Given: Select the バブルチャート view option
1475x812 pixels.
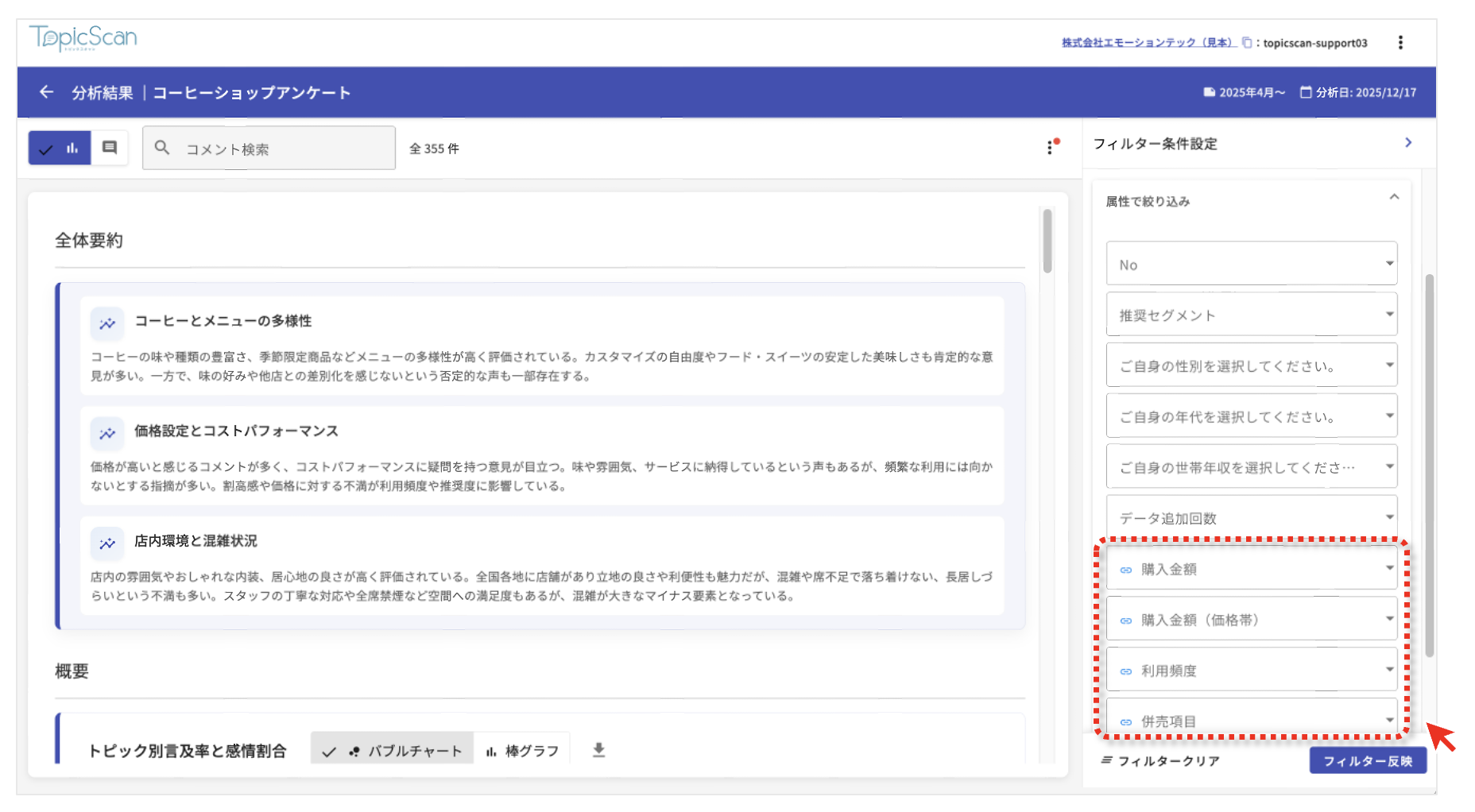Looking at the screenshot, I should [393, 751].
